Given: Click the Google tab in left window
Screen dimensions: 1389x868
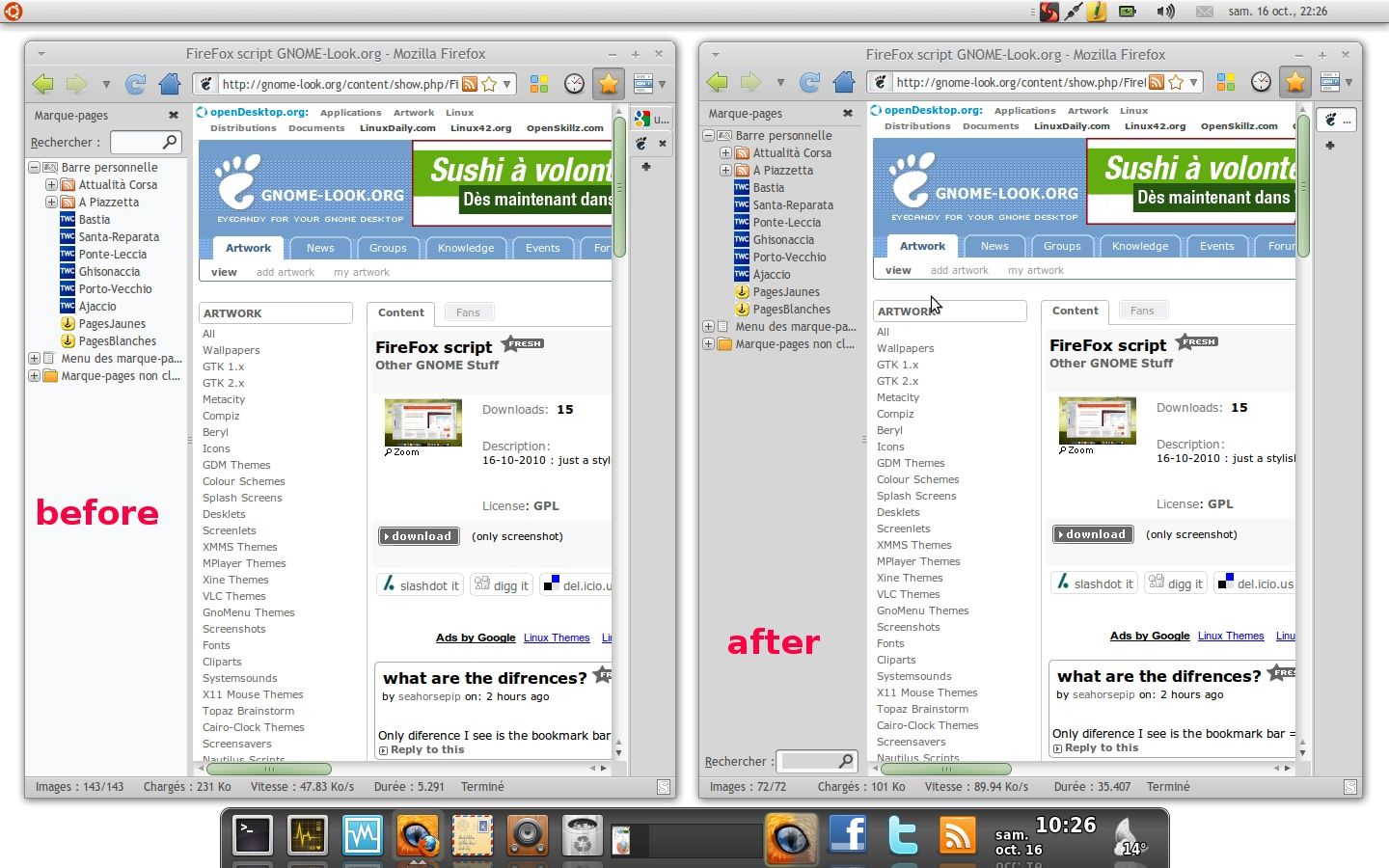Looking at the screenshot, I should (653, 119).
